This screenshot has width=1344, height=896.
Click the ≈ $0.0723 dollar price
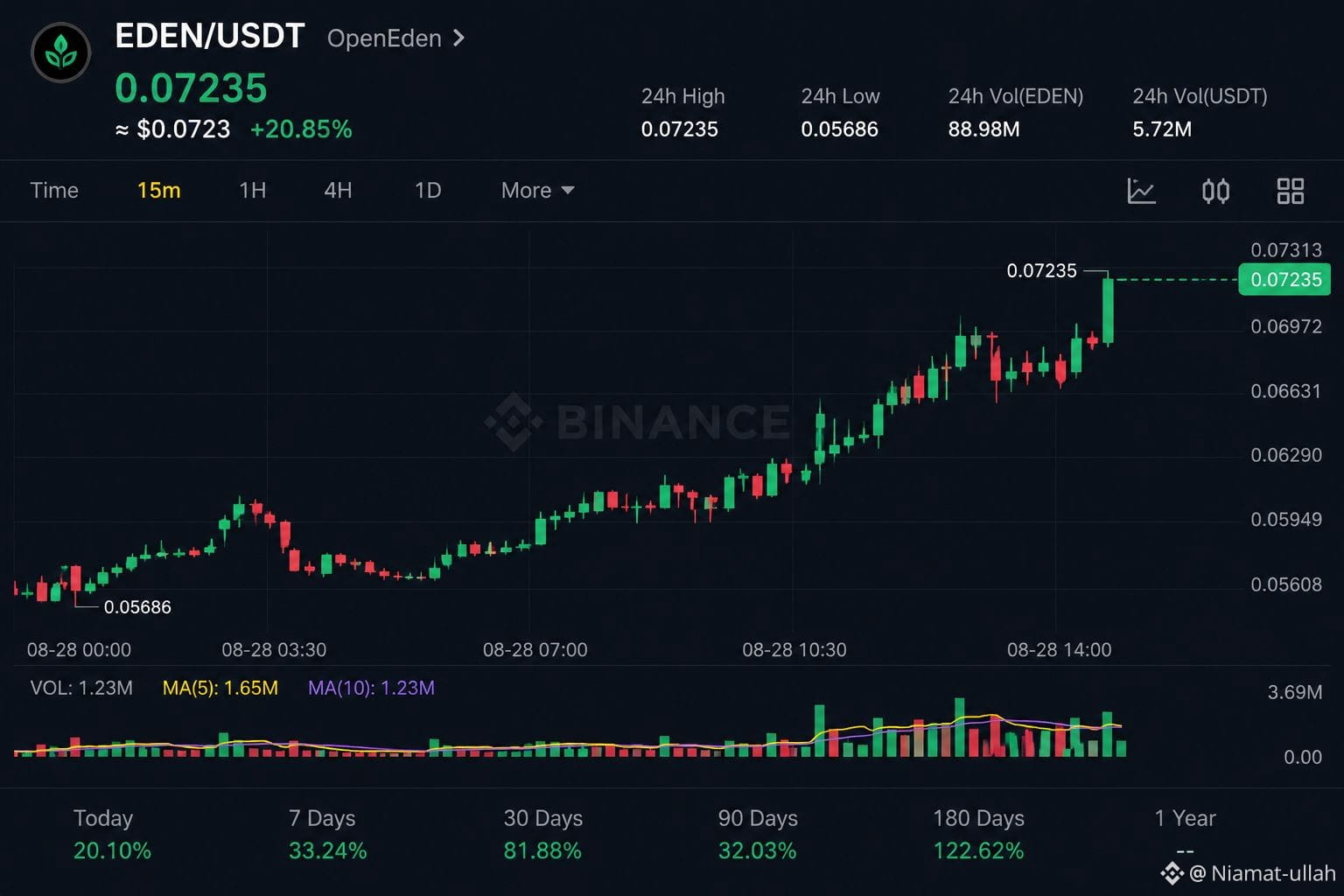(x=172, y=129)
